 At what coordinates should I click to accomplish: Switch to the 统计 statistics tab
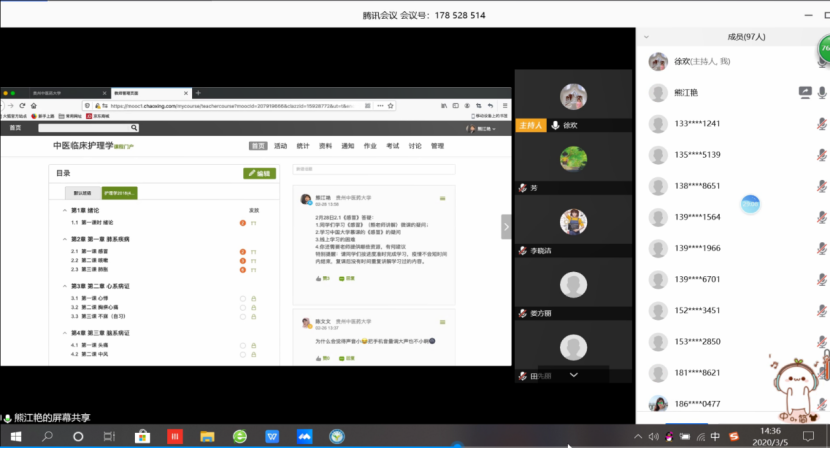pyautogui.click(x=303, y=146)
